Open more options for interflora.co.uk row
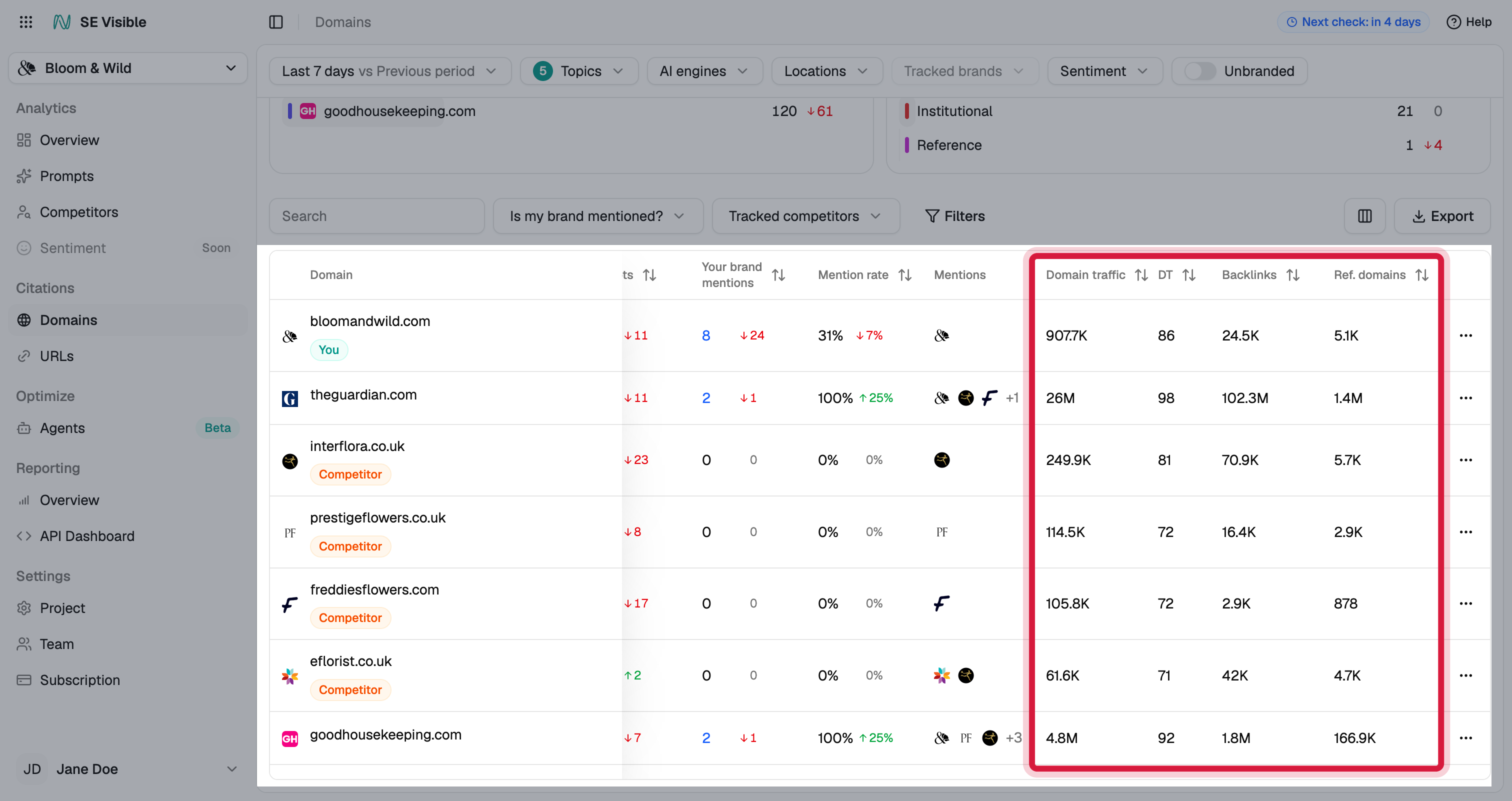The width and height of the screenshot is (1512, 801). (1465, 460)
